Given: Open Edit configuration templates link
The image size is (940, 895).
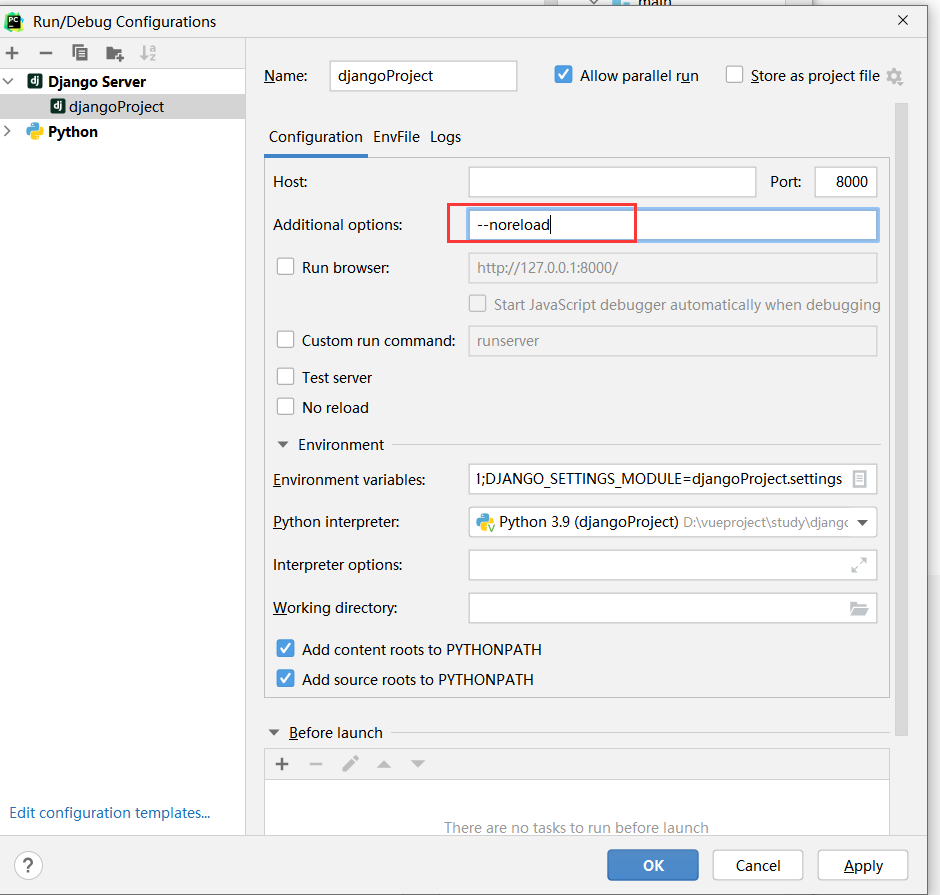Looking at the screenshot, I should 109,813.
